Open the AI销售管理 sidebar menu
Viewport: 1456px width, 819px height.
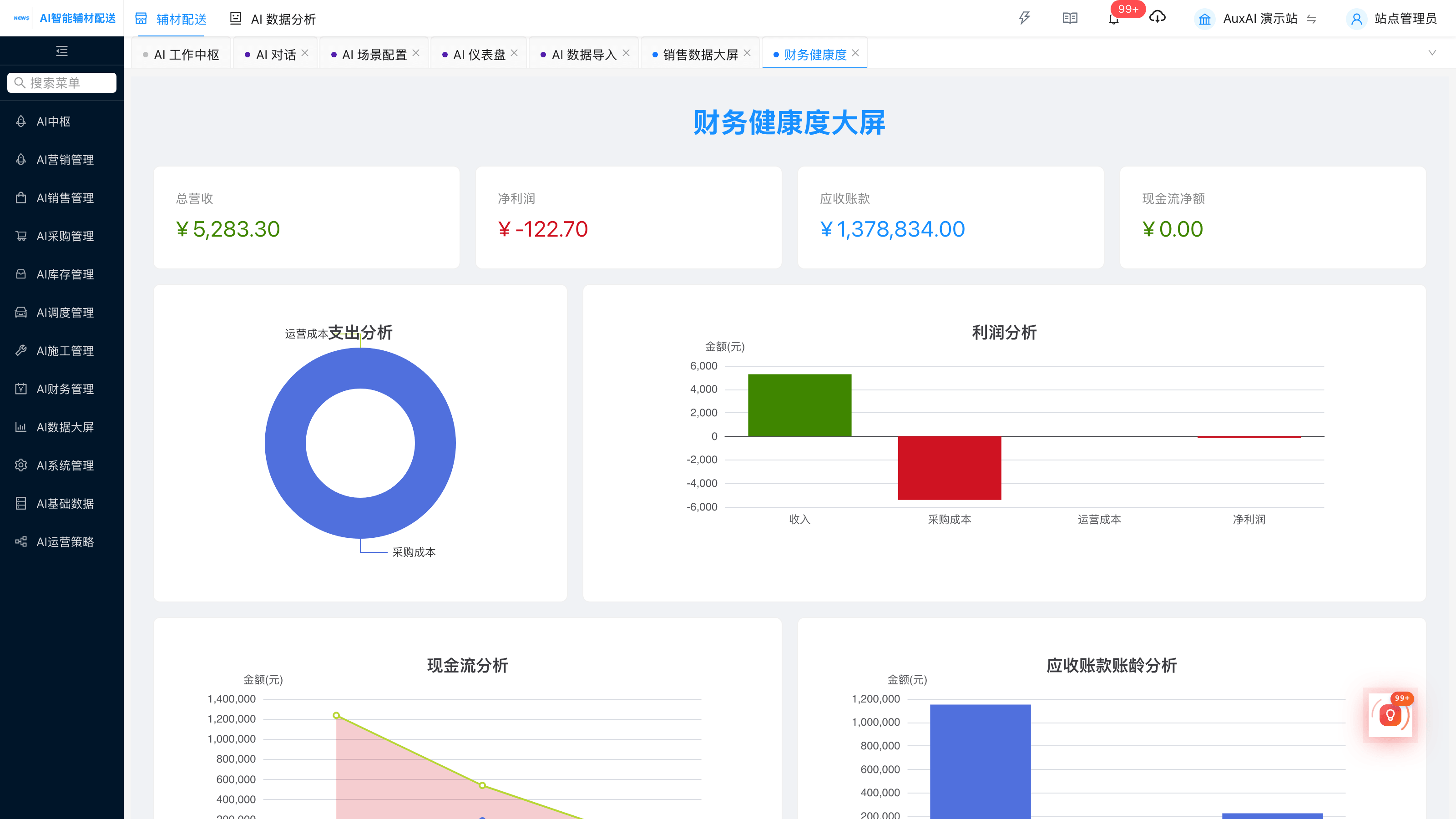(61, 198)
